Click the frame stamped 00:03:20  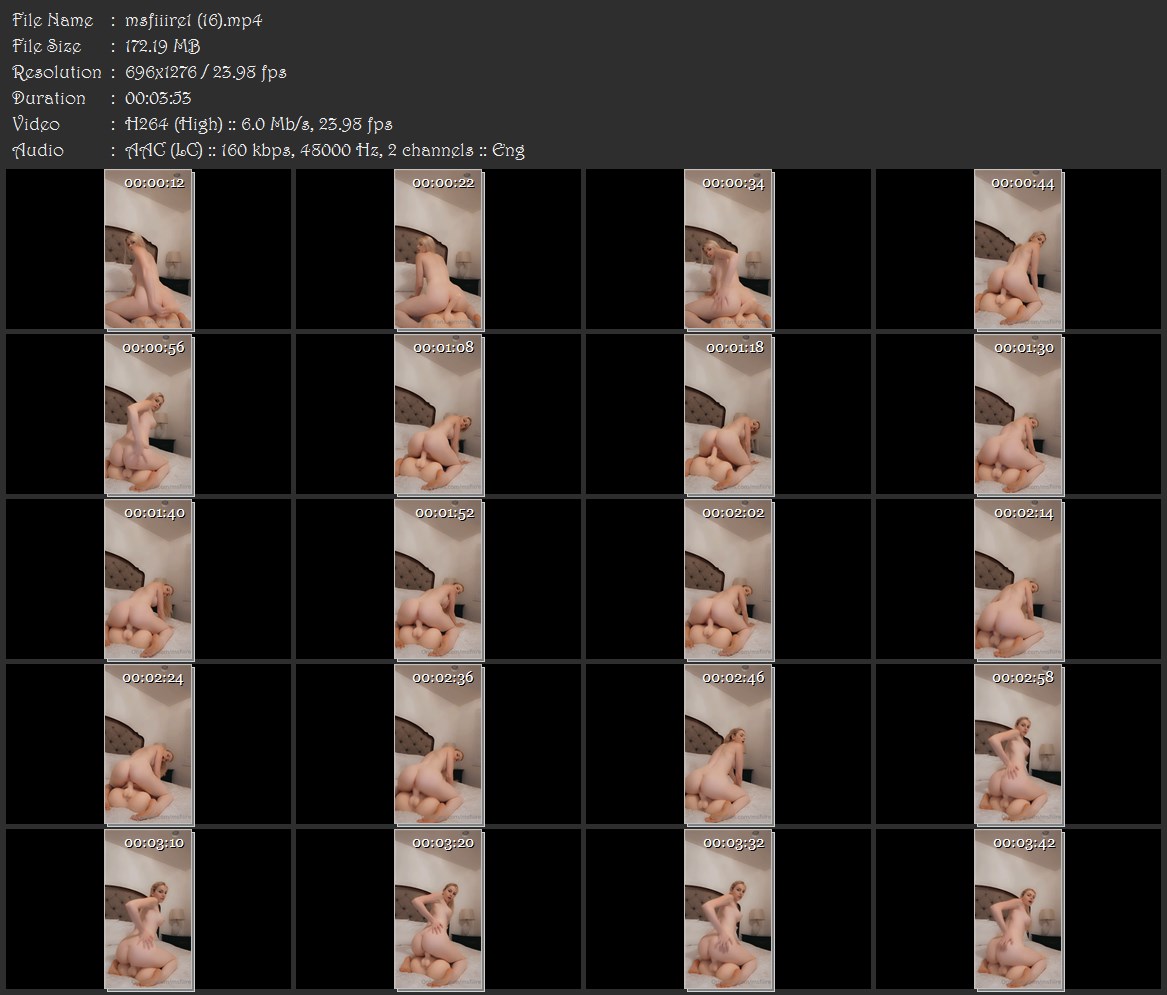pyautogui.click(x=439, y=910)
